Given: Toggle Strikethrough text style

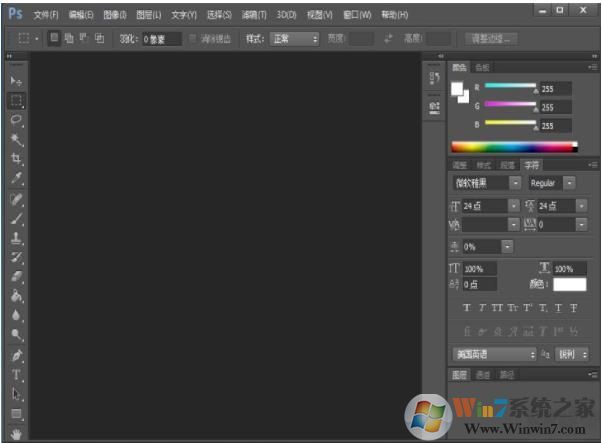Looking at the screenshot, I should [x=574, y=308].
